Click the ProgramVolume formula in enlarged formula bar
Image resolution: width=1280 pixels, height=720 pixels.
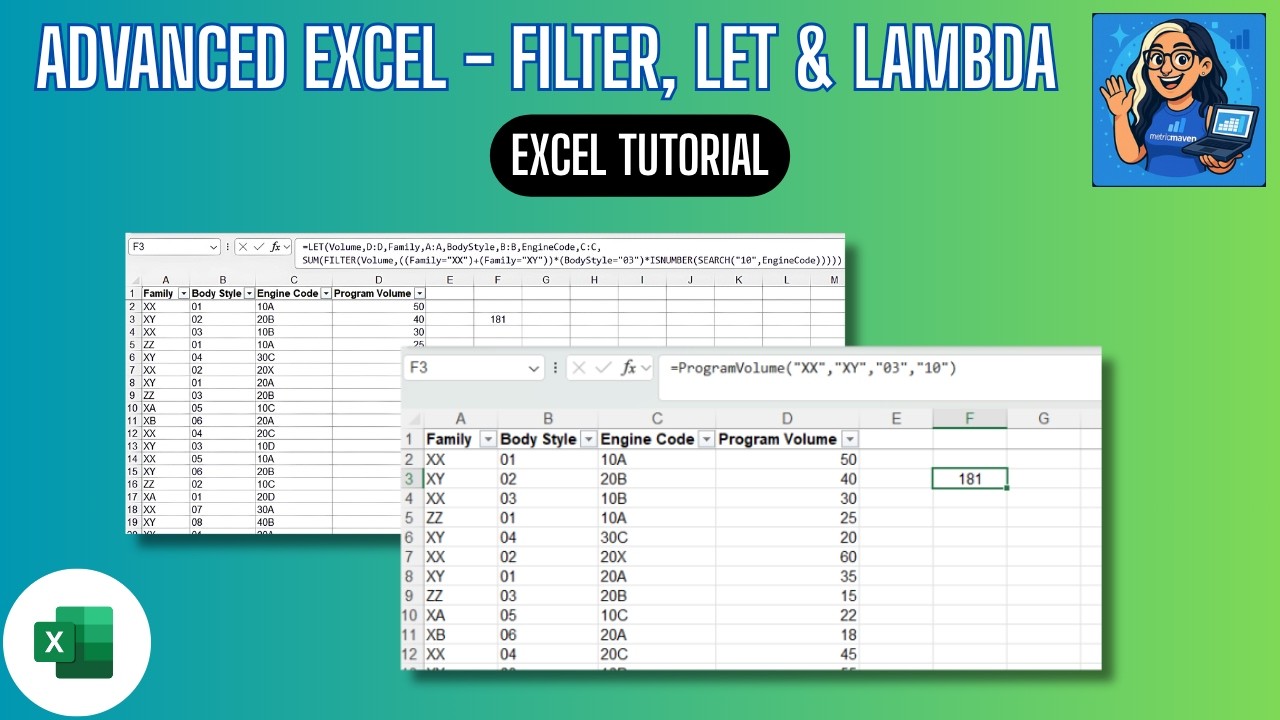pyautogui.click(x=814, y=369)
